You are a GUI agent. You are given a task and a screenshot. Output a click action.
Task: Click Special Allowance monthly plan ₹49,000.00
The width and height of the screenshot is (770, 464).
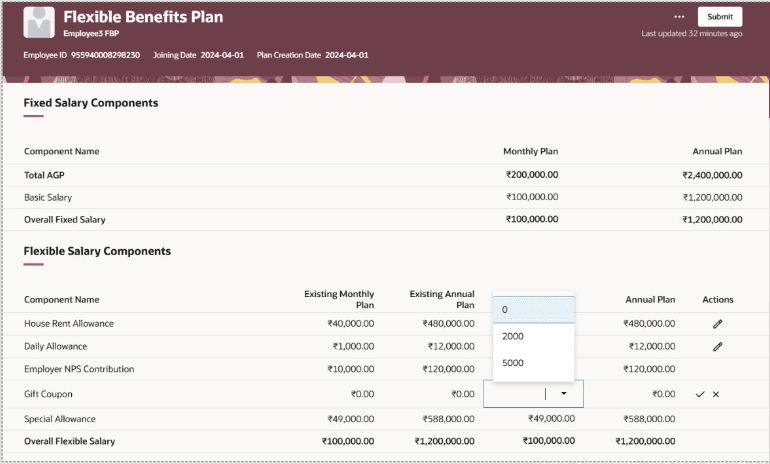click(x=551, y=419)
